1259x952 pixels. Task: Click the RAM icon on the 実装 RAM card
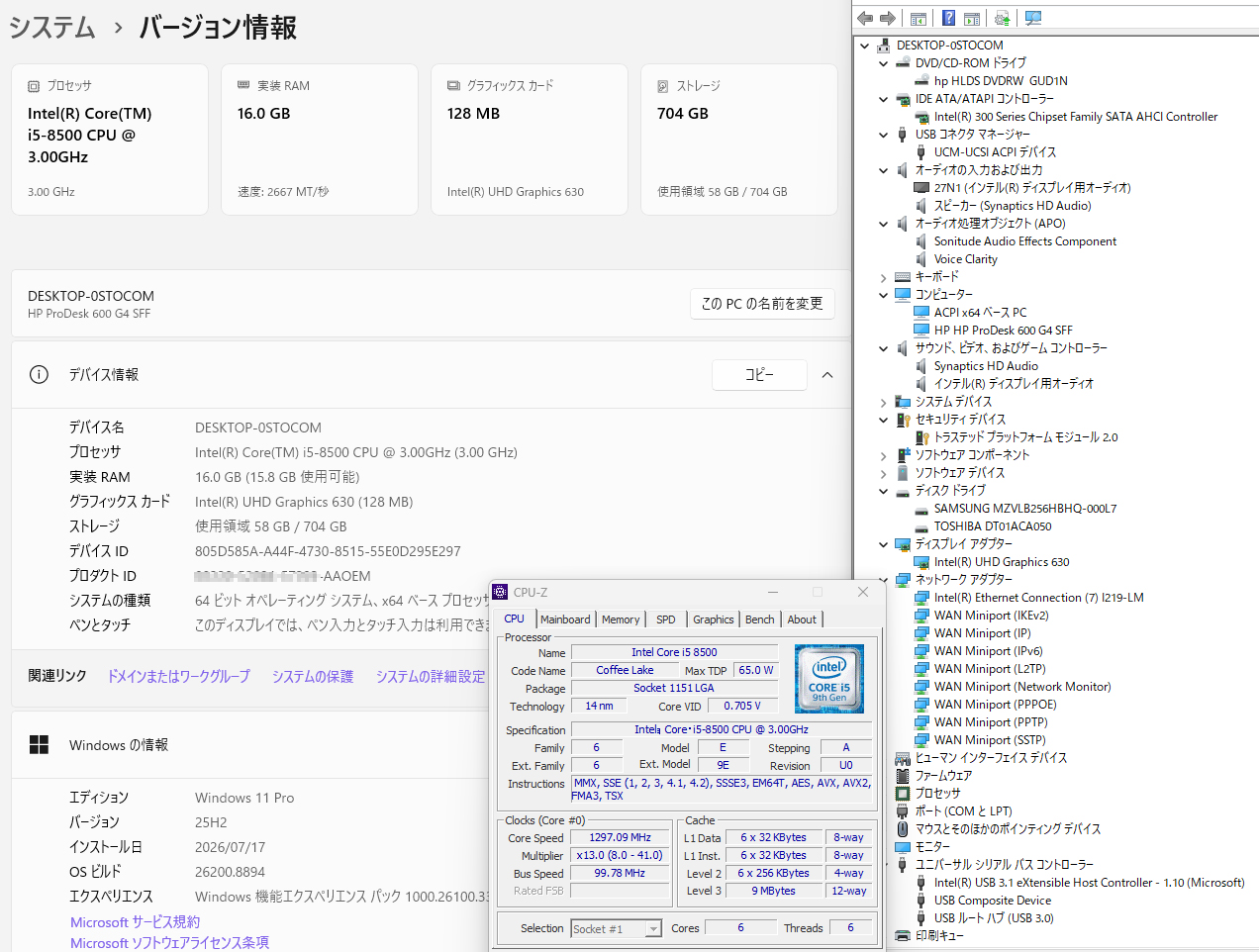[x=243, y=86]
